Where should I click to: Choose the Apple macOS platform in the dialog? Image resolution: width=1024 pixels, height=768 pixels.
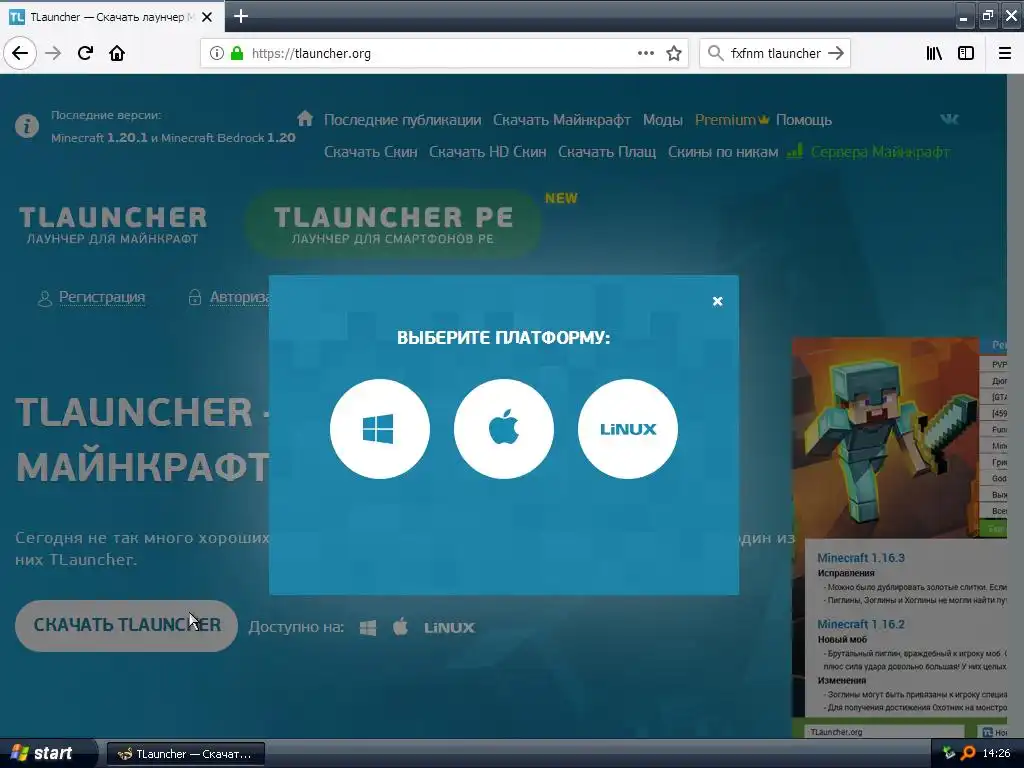pyautogui.click(x=504, y=429)
